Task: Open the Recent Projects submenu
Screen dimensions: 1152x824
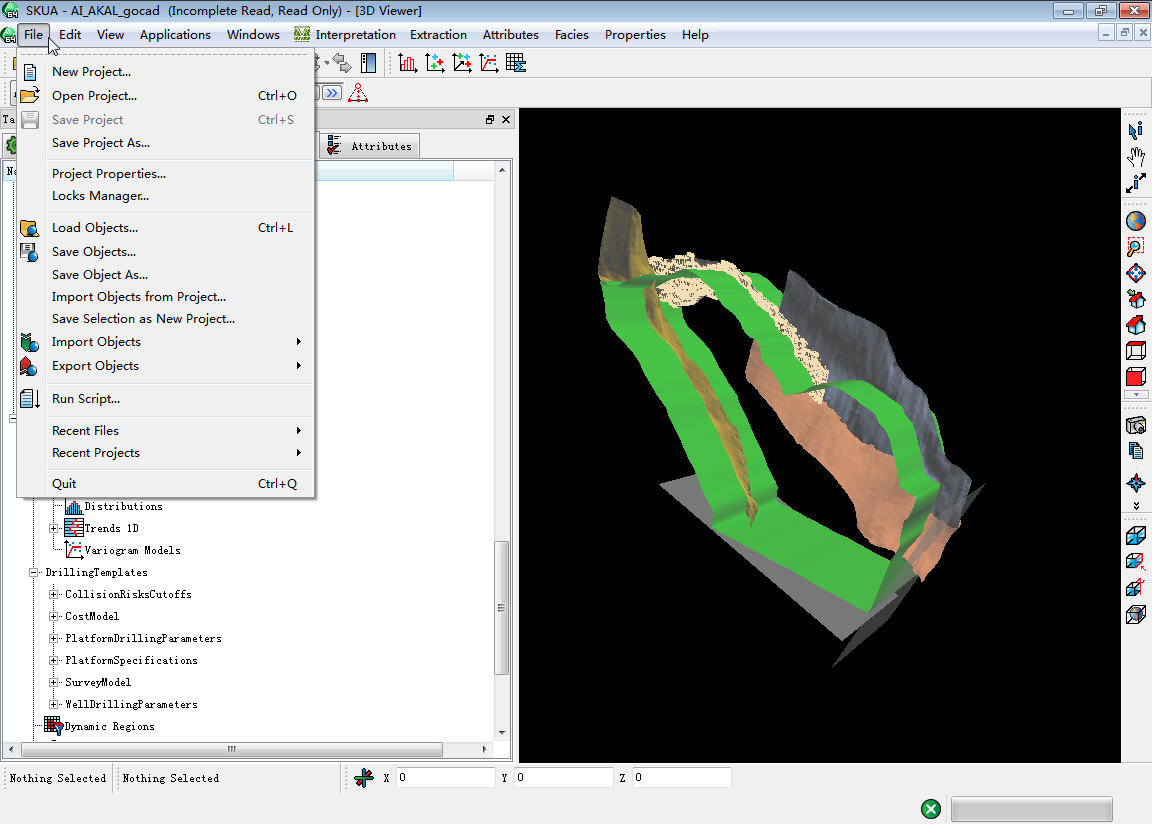Action: click(x=166, y=452)
